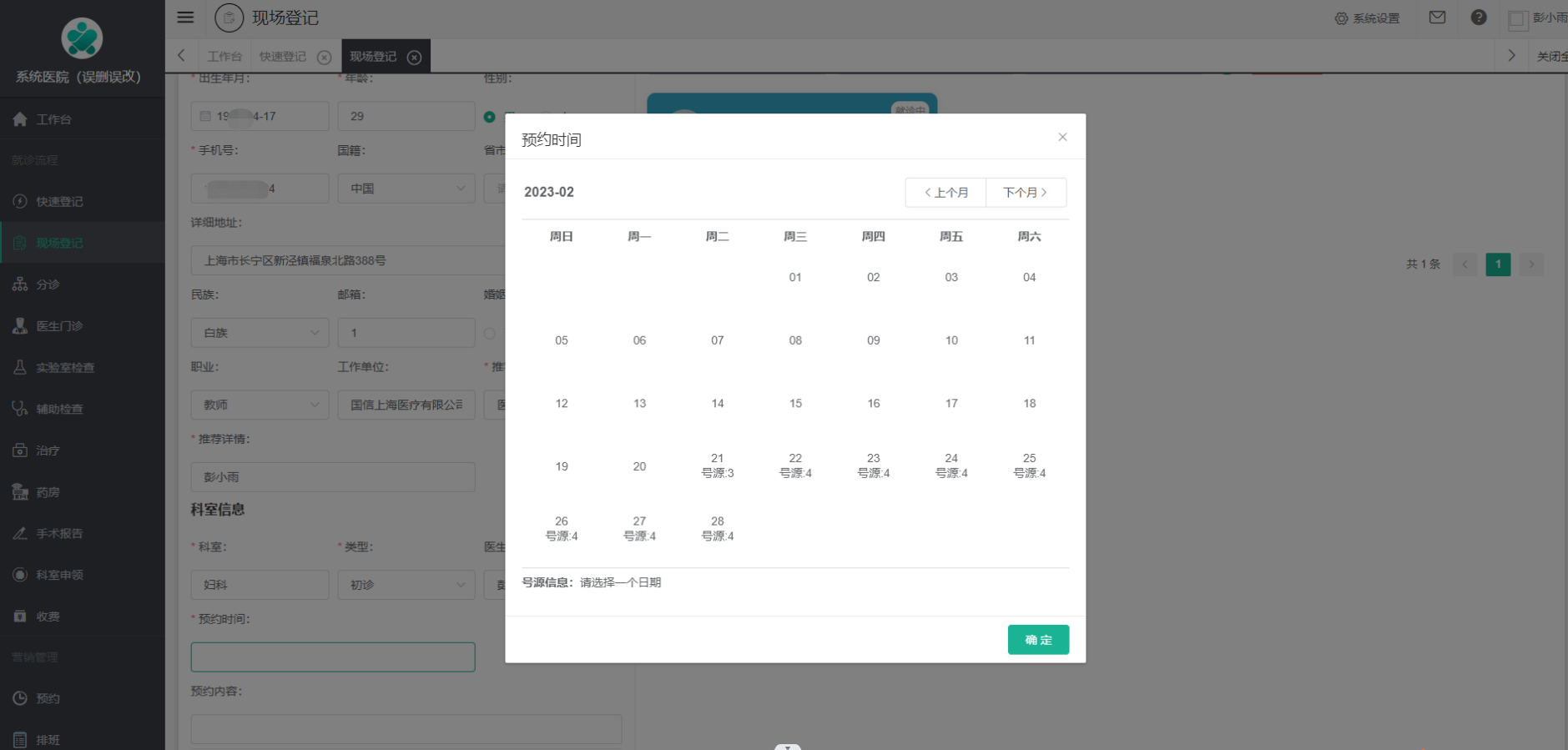Open the 出生年月 date picker field

tap(260, 117)
